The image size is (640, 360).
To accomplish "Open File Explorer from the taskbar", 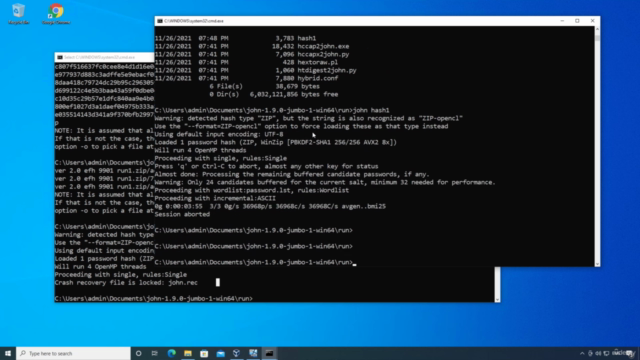I will point(188,353).
